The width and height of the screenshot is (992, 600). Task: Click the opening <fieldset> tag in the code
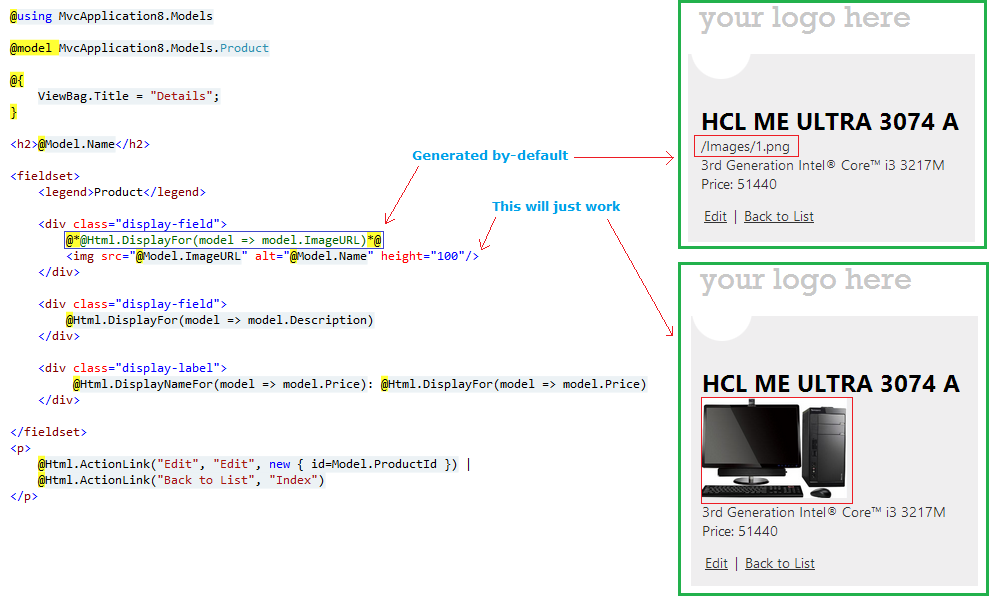tap(45, 176)
